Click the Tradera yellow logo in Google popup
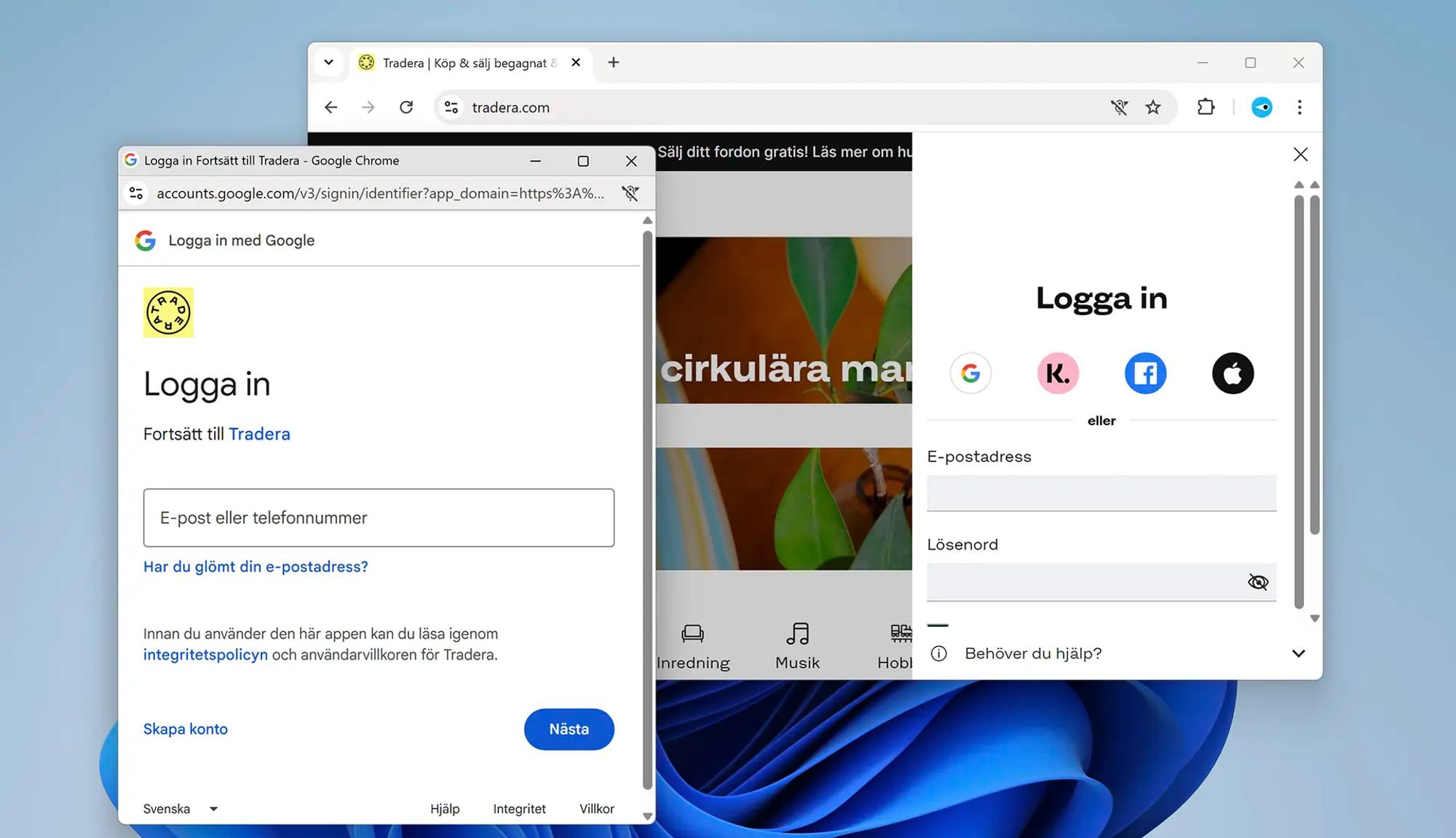Screen dimensions: 1456x838 pyautogui.click(x=168, y=312)
